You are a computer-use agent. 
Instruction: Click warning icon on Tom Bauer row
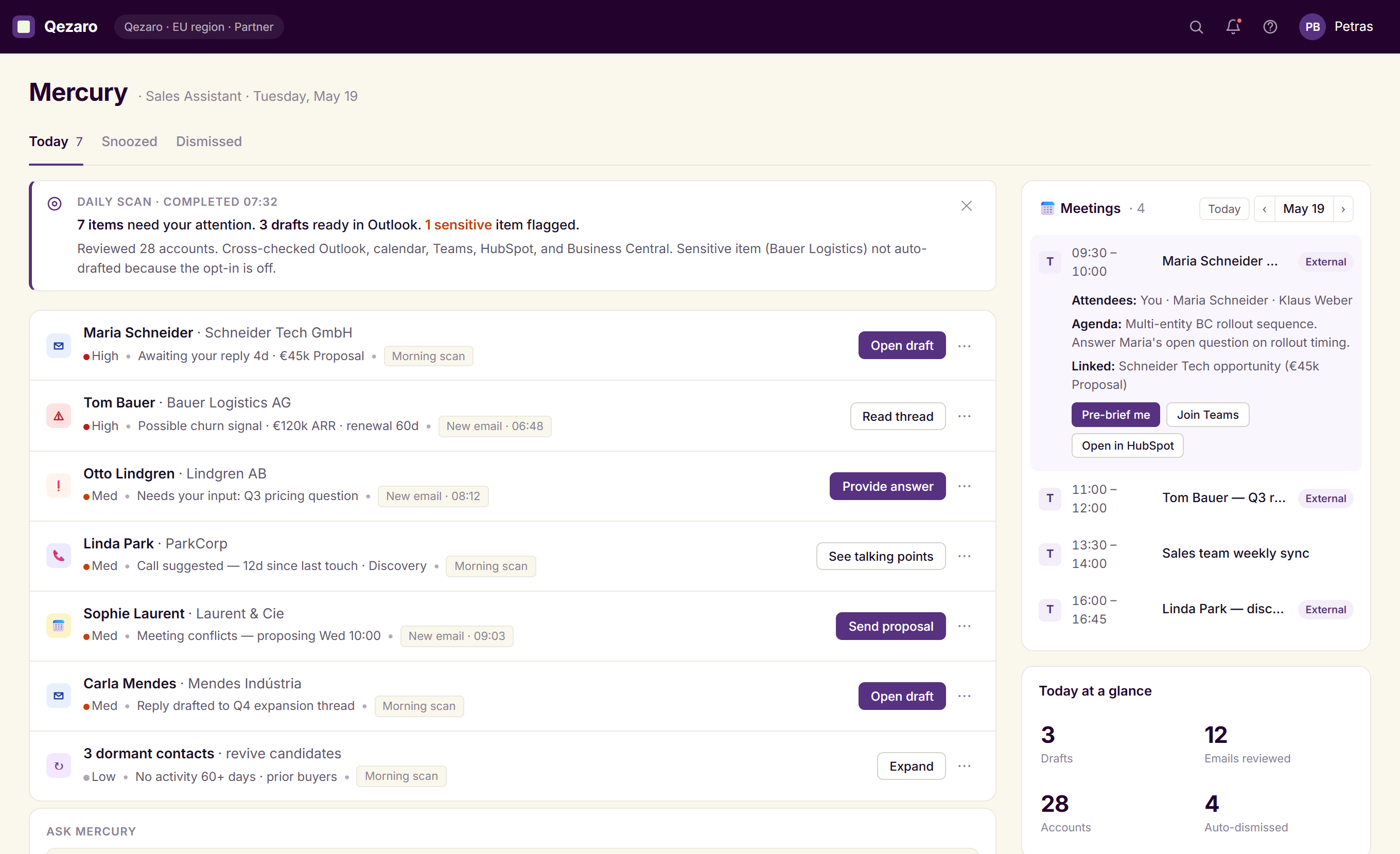click(59, 416)
